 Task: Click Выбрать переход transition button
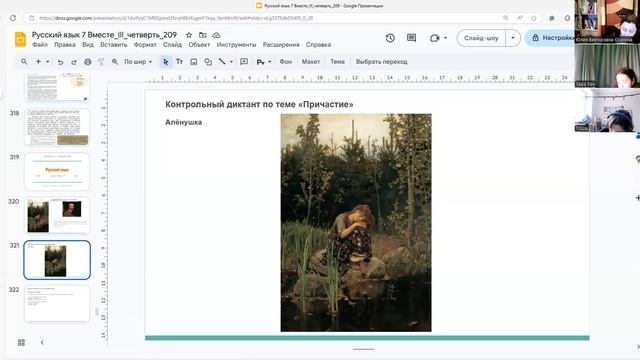coord(382,62)
